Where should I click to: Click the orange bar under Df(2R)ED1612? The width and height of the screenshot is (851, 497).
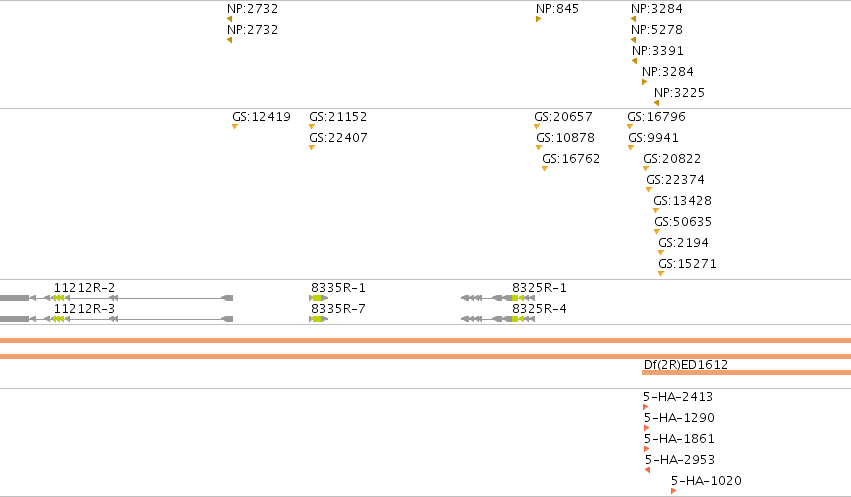coord(746,373)
